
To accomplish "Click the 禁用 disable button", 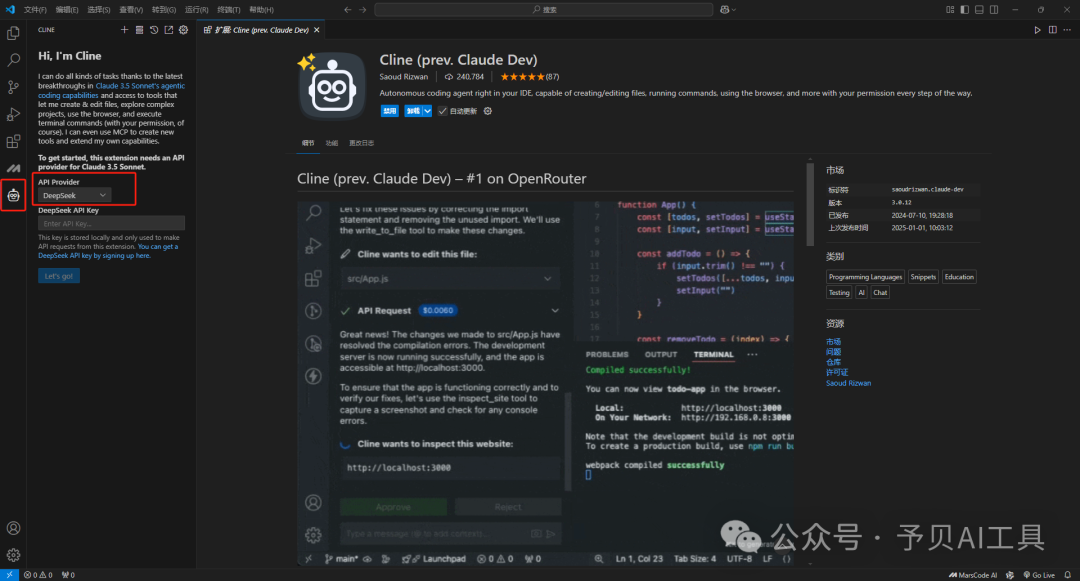I will (x=390, y=111).
